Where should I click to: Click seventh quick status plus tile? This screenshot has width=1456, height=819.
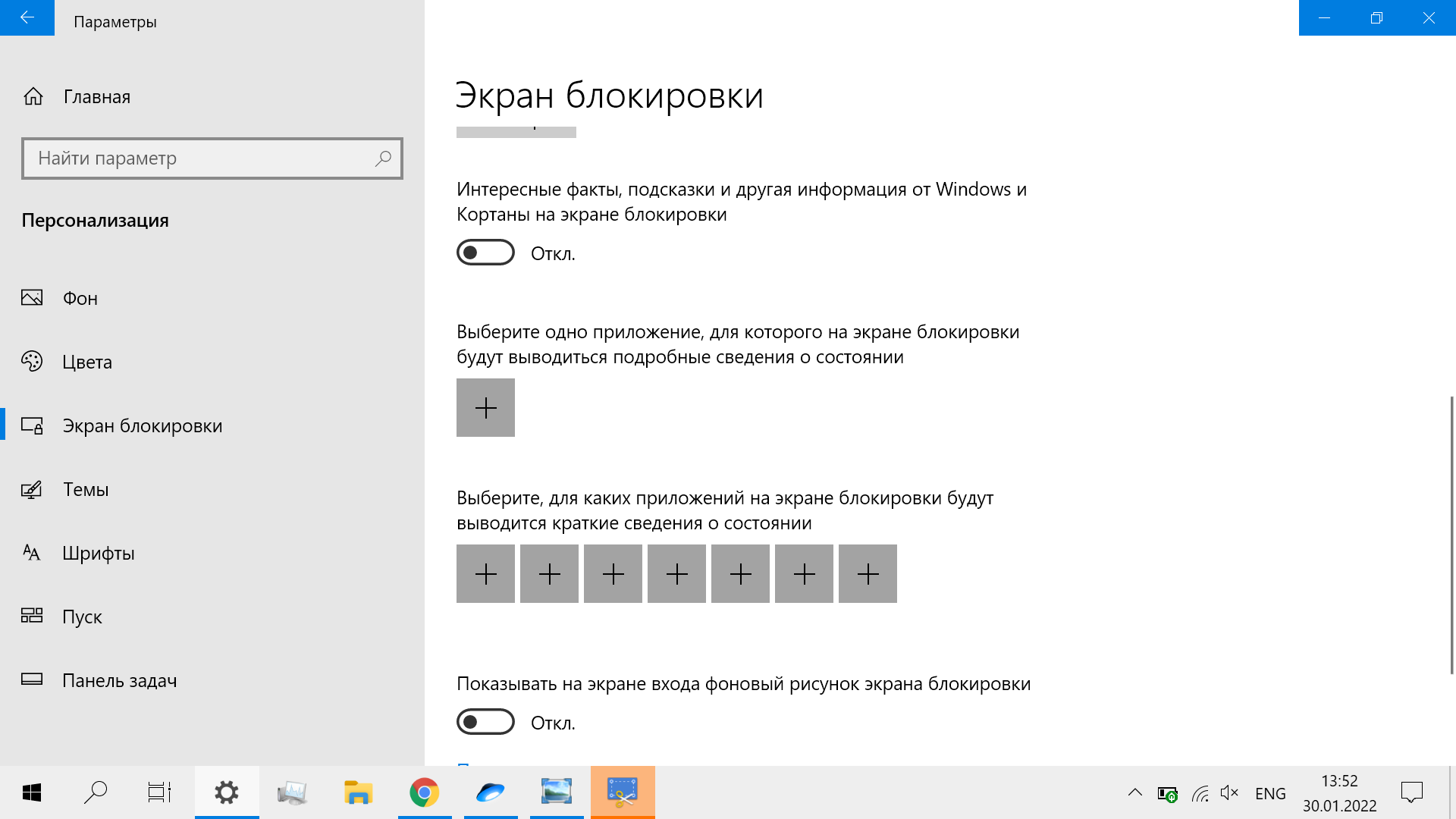point(868,574)
